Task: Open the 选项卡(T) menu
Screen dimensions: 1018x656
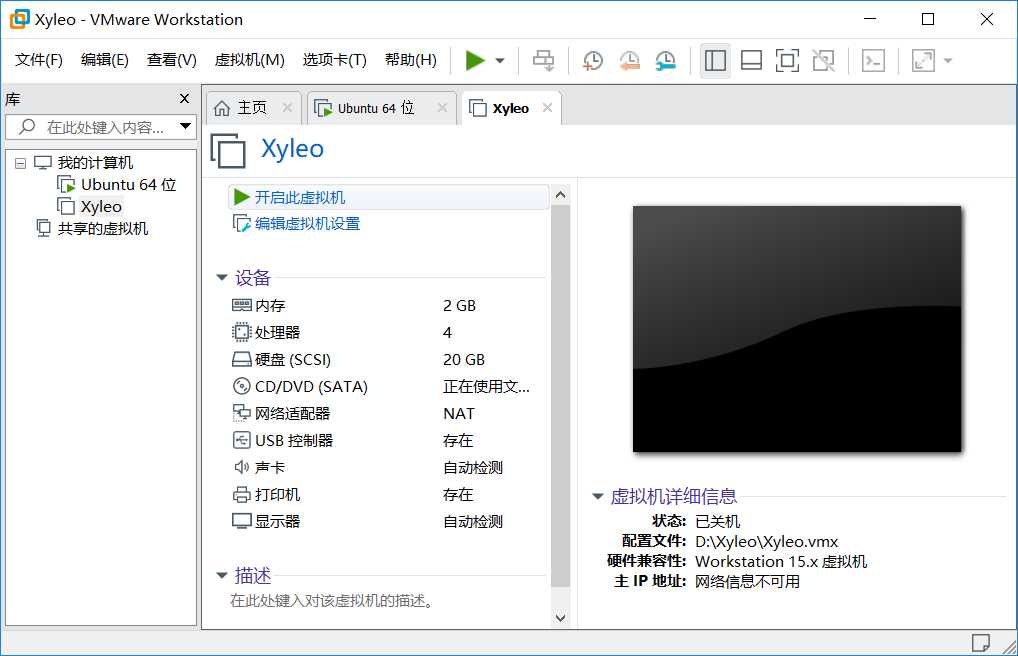Action: 334,60
